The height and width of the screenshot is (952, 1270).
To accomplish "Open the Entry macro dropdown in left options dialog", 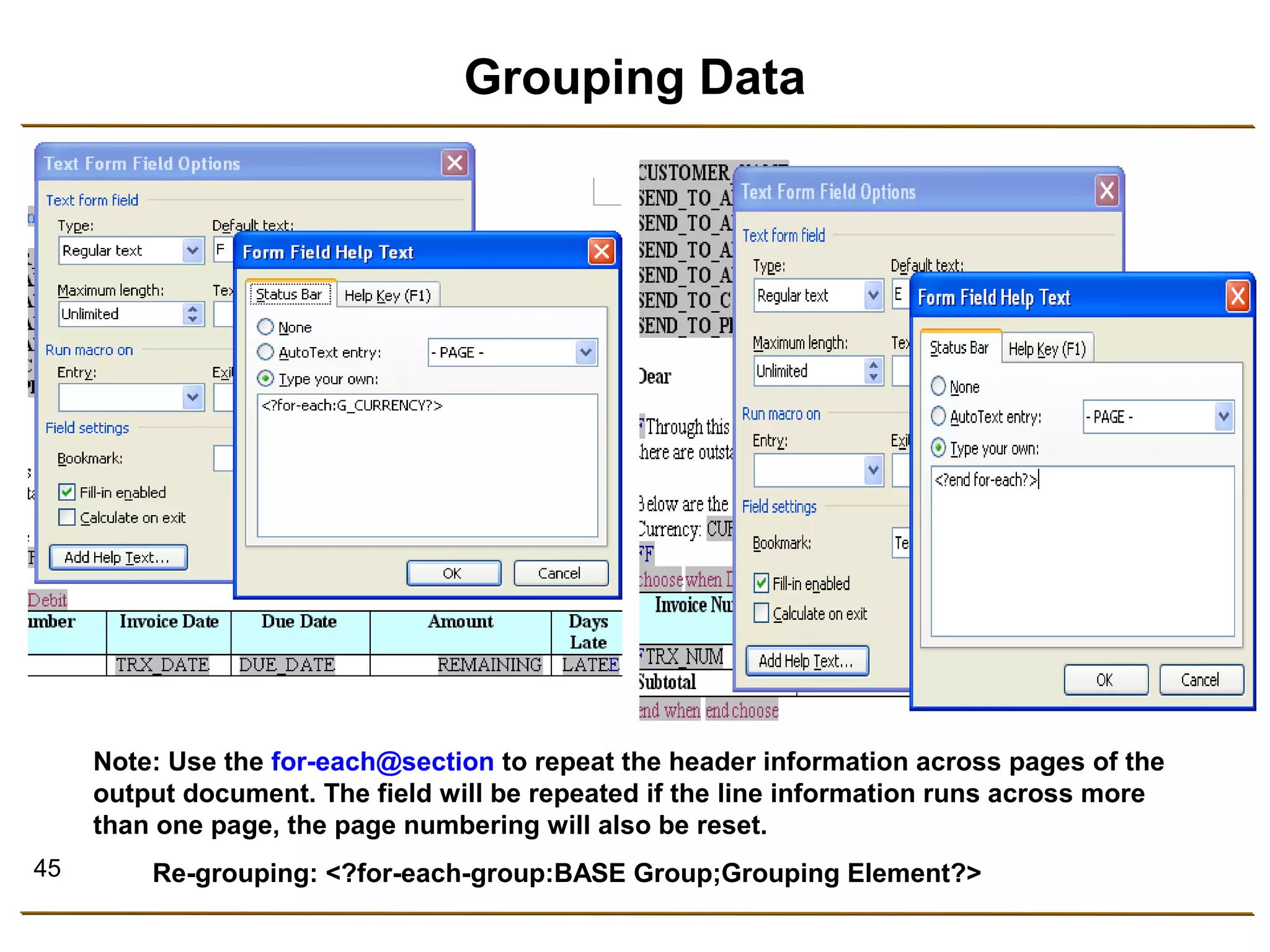I will pos(193,397).
